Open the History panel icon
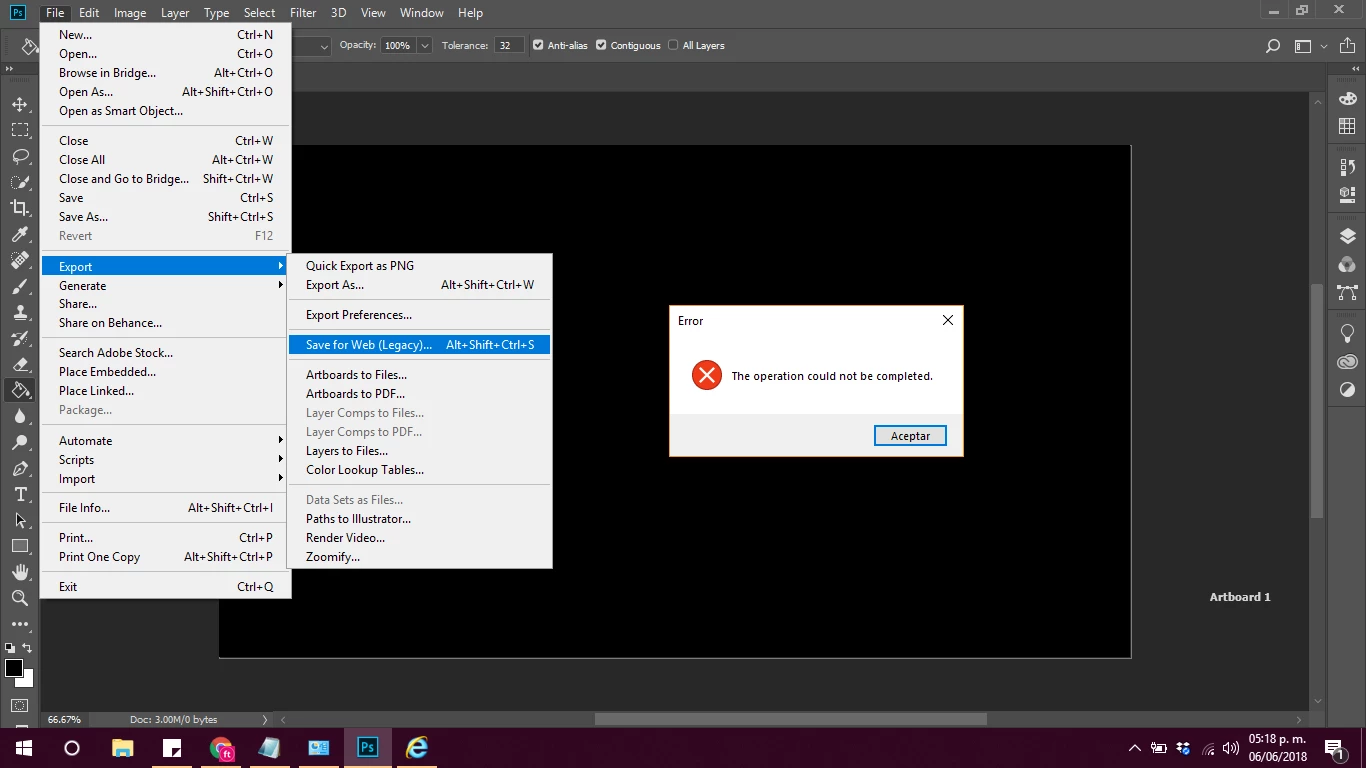The image size is (1366, 768). click(x=1347, y=167)
